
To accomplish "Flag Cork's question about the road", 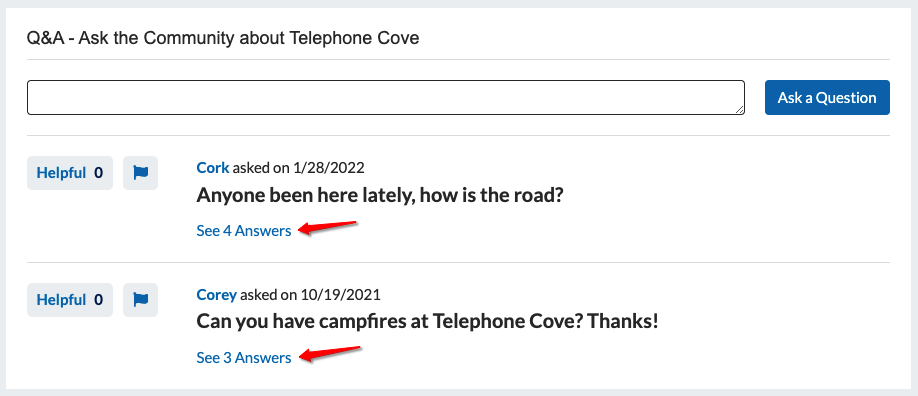I will (x=141, y=173).
